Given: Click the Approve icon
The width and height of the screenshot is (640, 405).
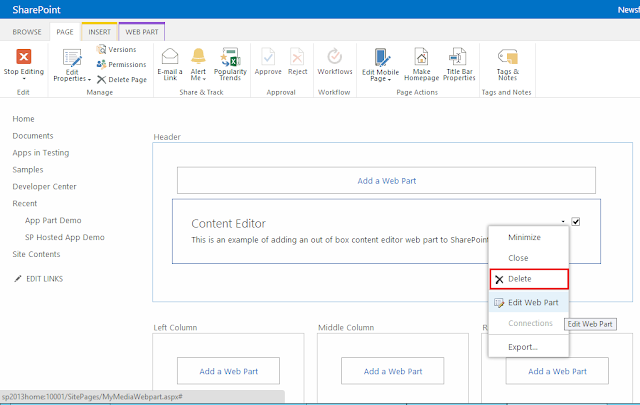Looking at the screenshot, I should coord(268,56).
